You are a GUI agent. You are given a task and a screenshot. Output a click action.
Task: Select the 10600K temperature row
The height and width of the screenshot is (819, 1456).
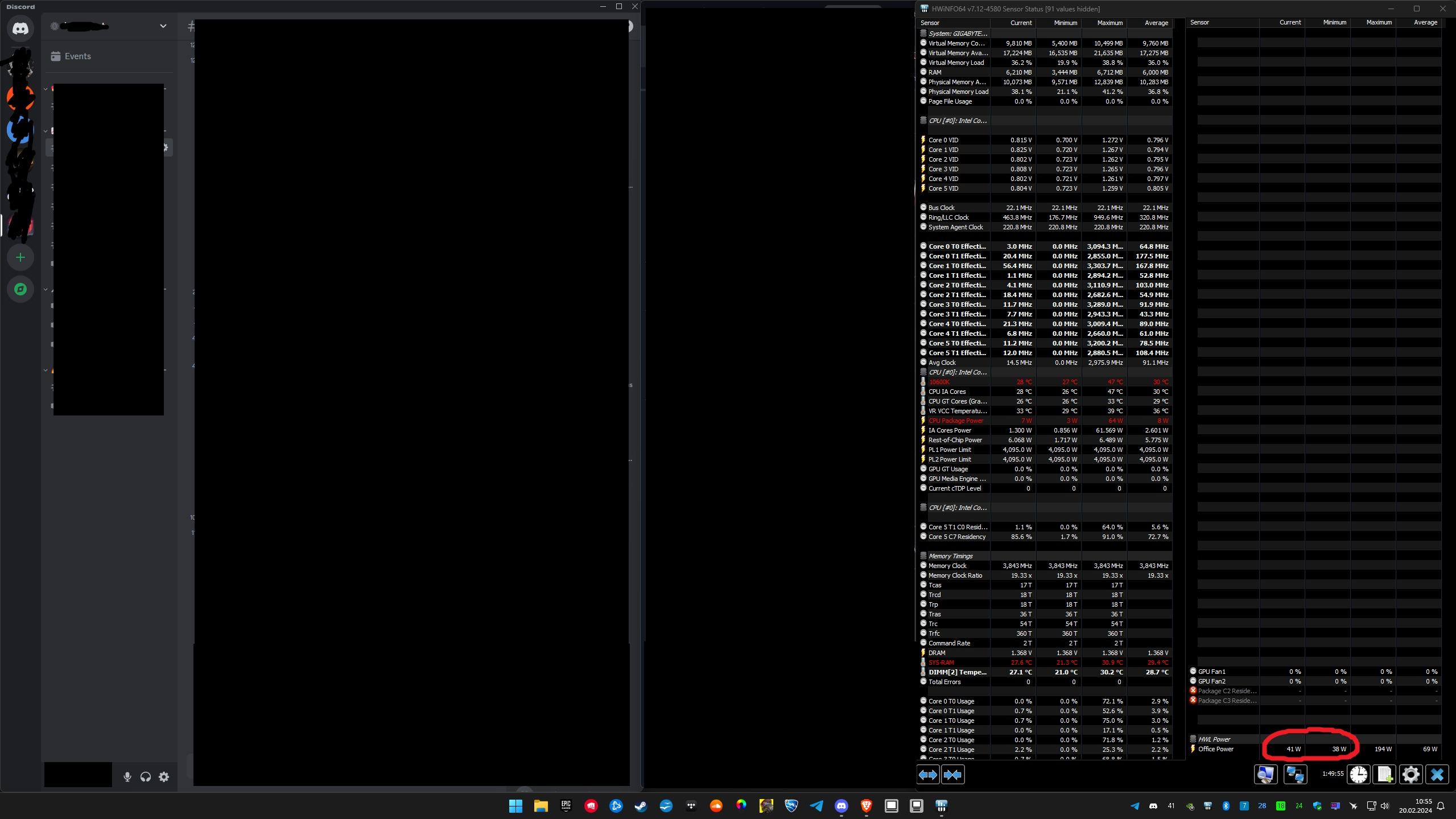1045,382
